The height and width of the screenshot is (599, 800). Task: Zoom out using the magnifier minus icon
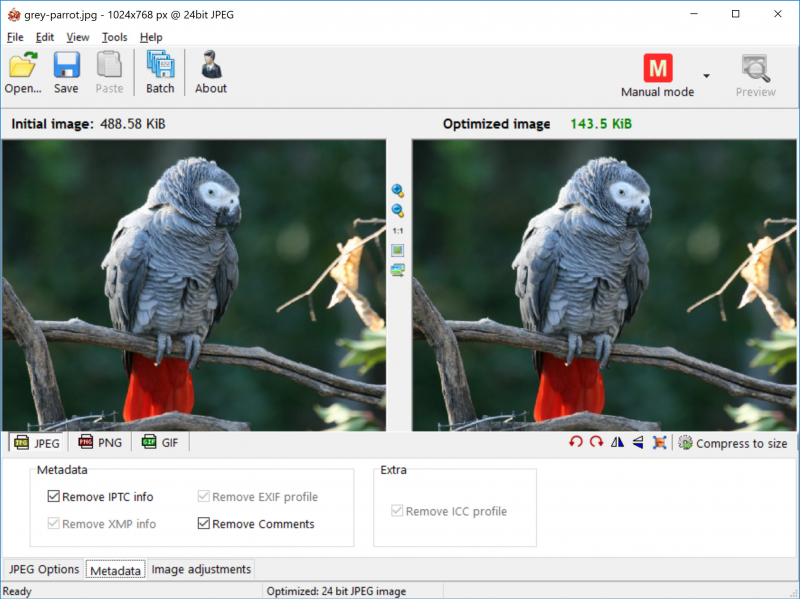[397, 210]
